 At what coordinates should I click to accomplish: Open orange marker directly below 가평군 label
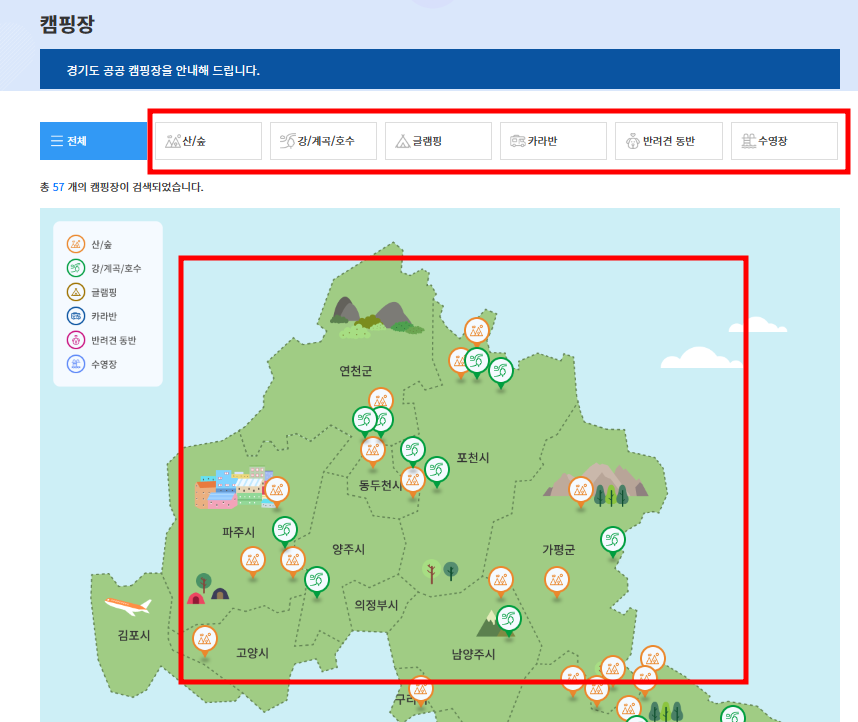point(556,580)
